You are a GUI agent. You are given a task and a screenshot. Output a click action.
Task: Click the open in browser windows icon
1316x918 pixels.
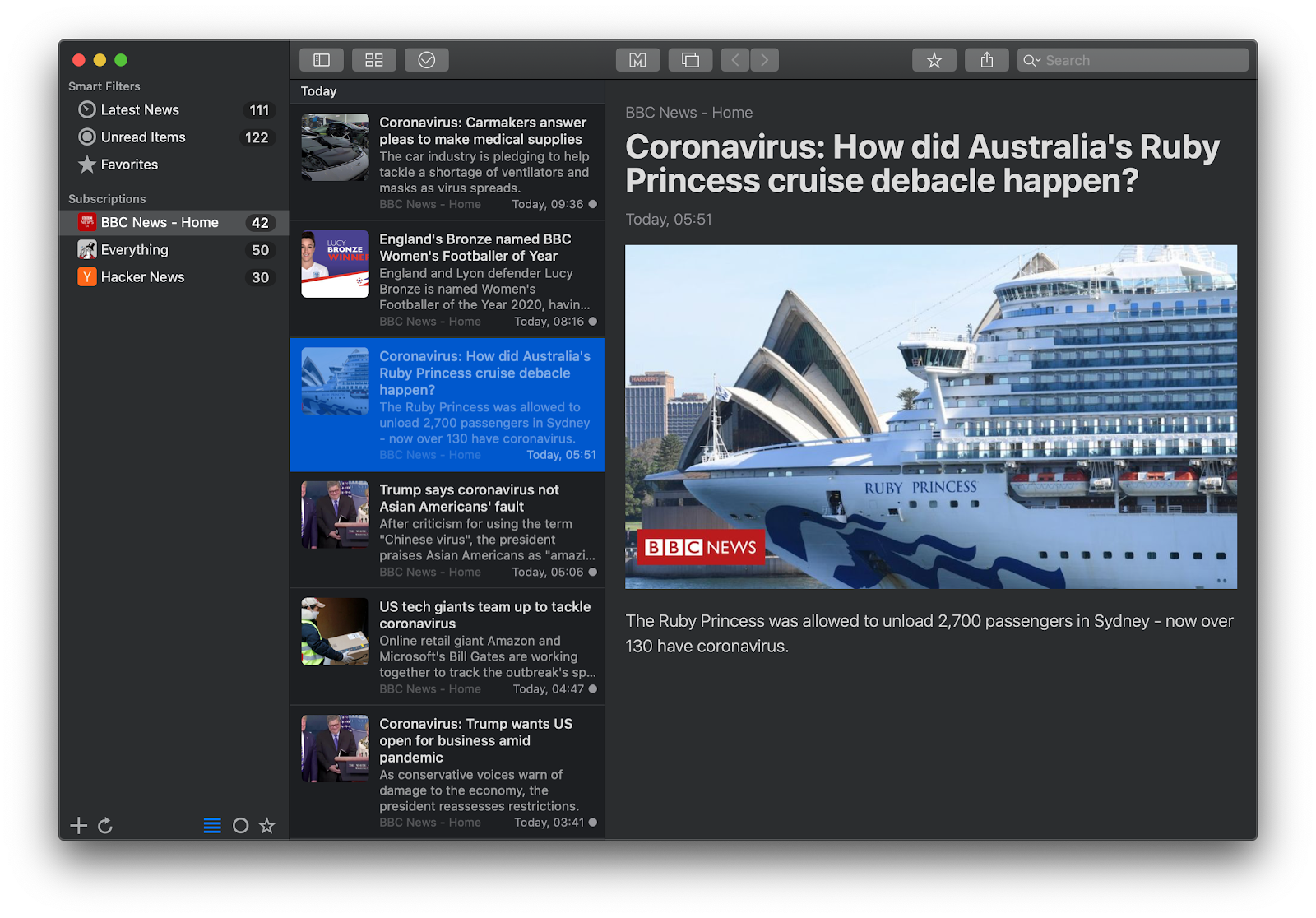pos(690,60)
